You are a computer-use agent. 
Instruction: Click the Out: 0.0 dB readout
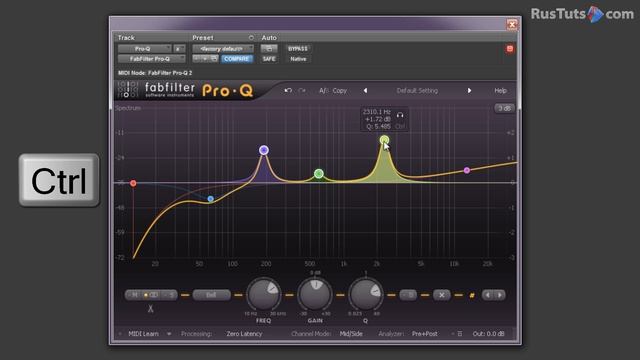click(x=488, y=333)
